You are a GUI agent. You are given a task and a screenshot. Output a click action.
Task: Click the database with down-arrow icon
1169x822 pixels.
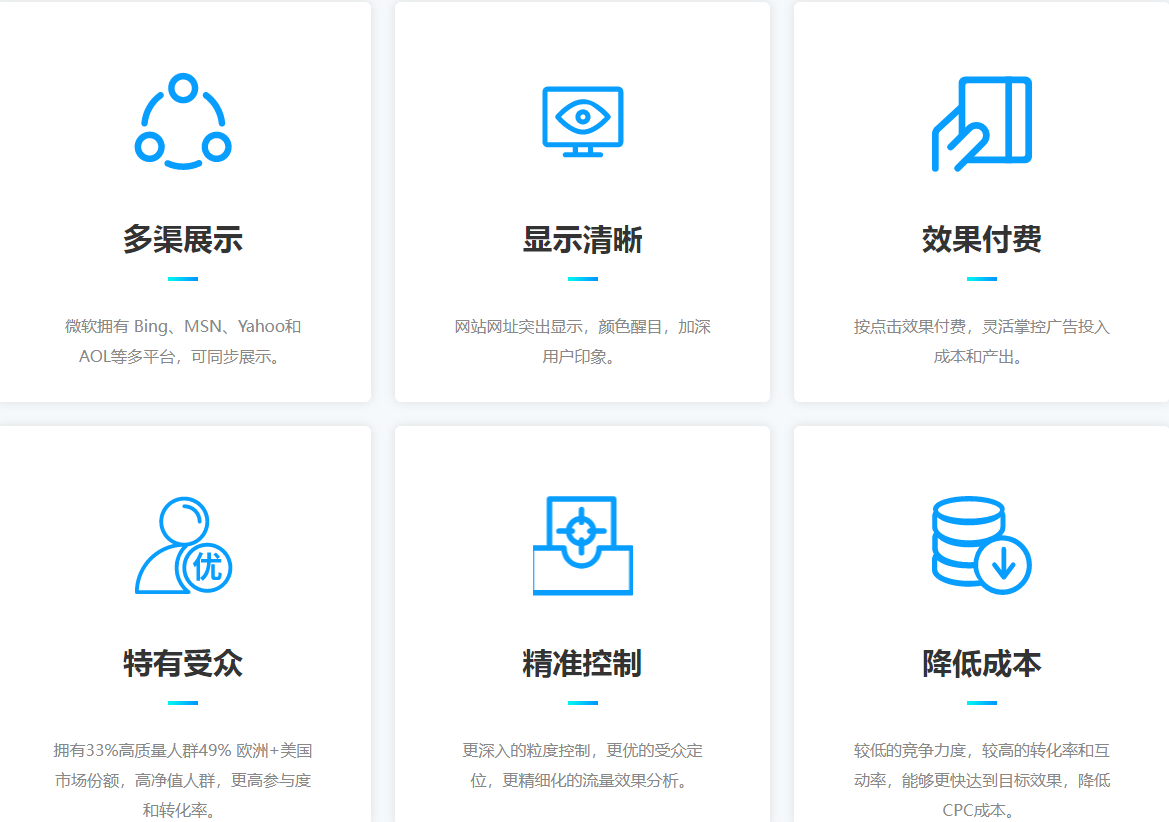pyautogui.click(x=981, y=546)
